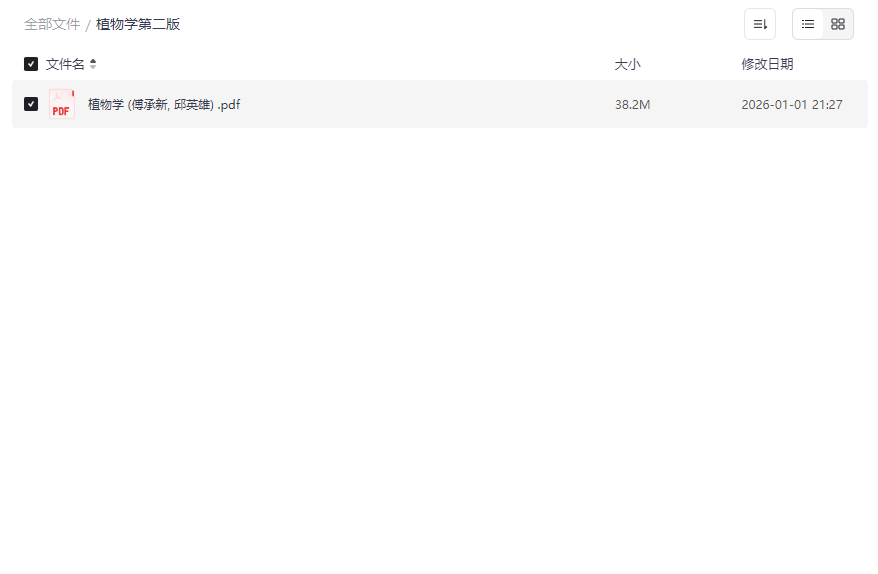Click the downward descending sort triangle

coord(93,67)
